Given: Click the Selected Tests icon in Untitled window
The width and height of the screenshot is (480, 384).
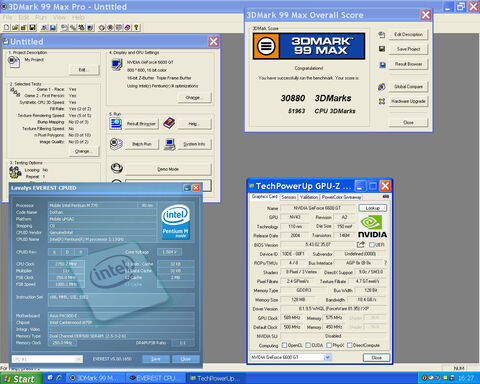Looking at the screenshot, I should tap(15, 92).
